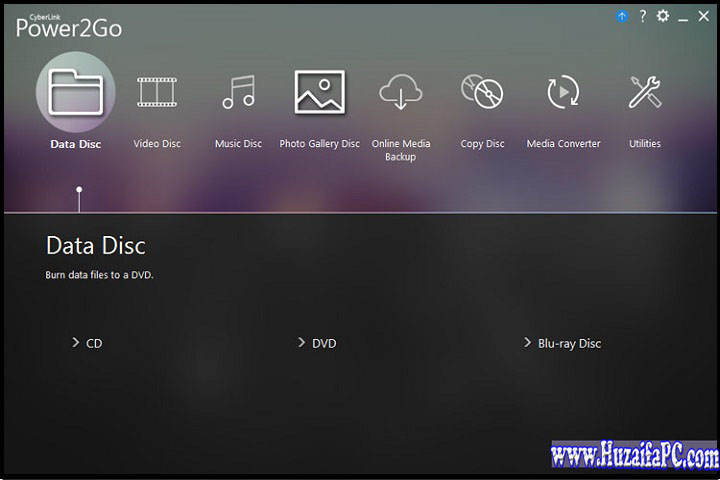Screen dimensions: 720x480
Task: Click the CyberLink Power2Go logo
Action: pyautogui.click(x=68, y=24)
